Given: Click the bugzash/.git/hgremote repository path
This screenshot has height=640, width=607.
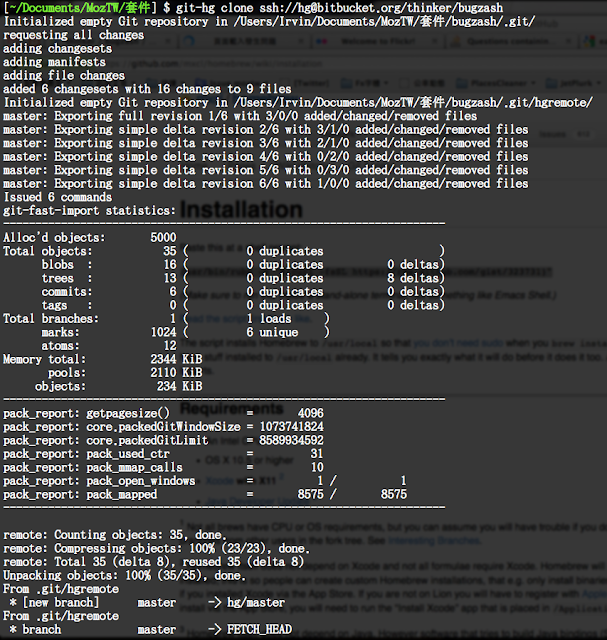Looking at the screenshot, I should tap(520, 101).
